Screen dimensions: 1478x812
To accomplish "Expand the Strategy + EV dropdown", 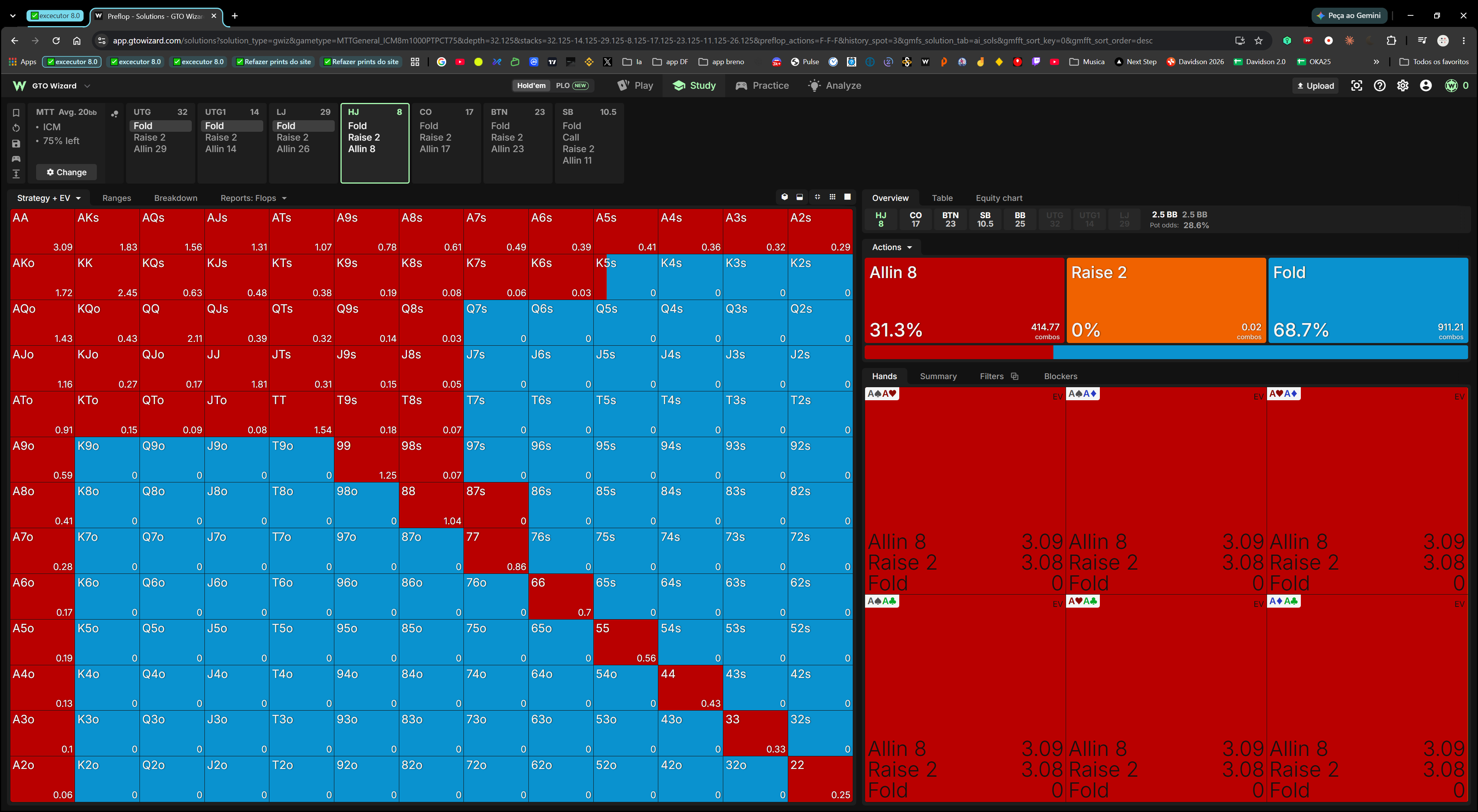I will (49, 198).
